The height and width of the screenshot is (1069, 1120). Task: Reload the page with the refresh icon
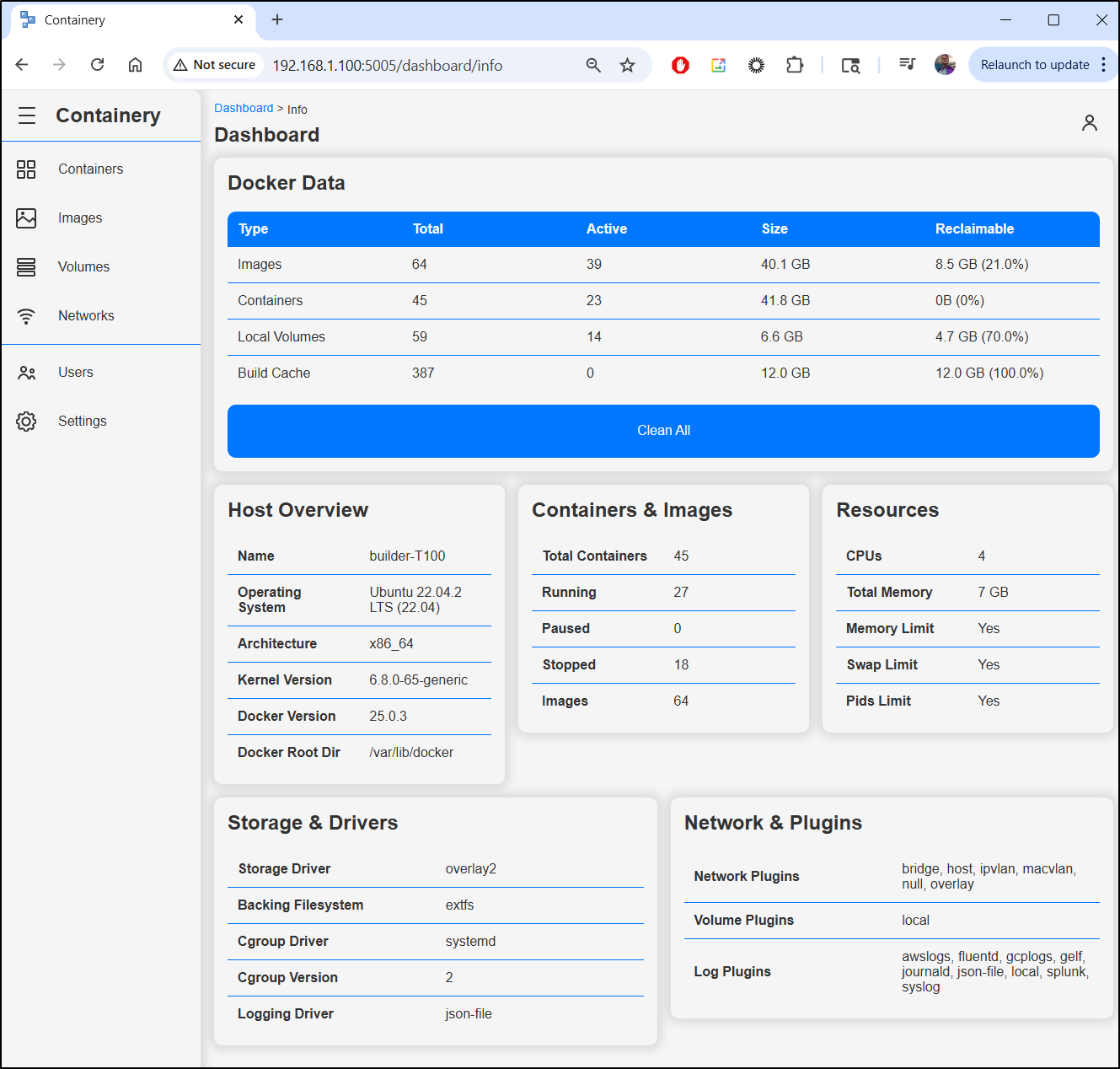click(97, 65)
